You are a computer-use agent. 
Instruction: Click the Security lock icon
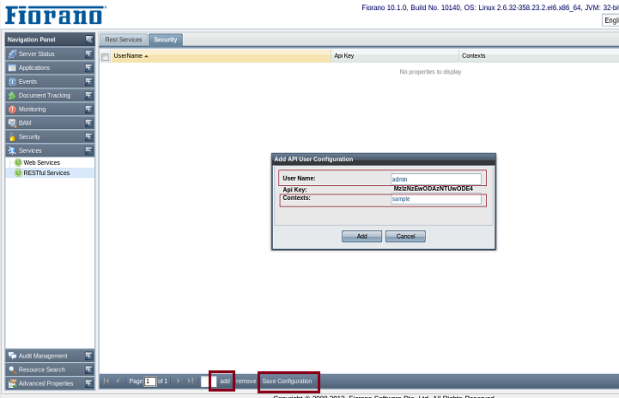pos(12,137)
